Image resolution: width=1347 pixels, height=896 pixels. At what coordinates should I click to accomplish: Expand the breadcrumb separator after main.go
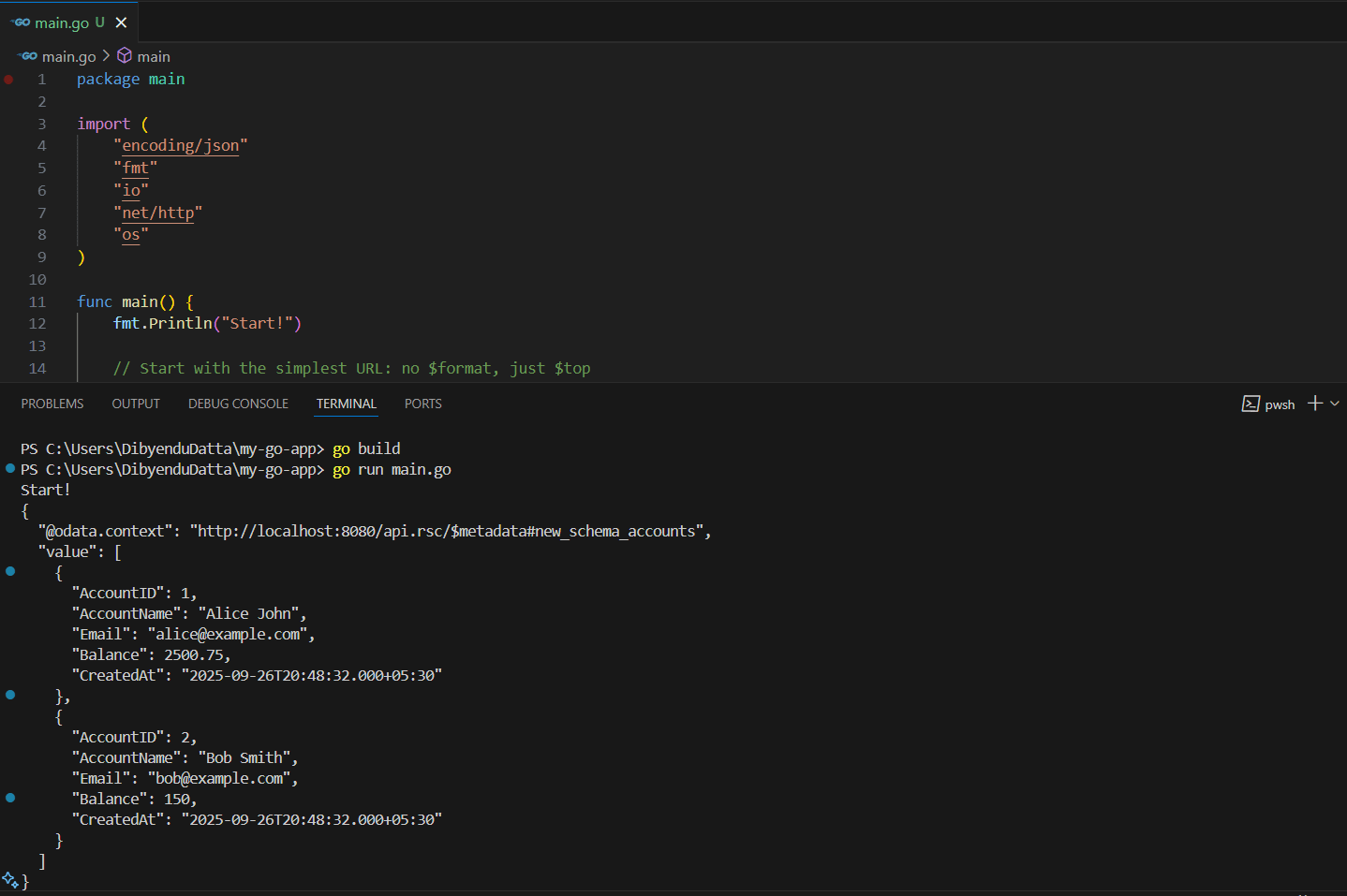106,56
